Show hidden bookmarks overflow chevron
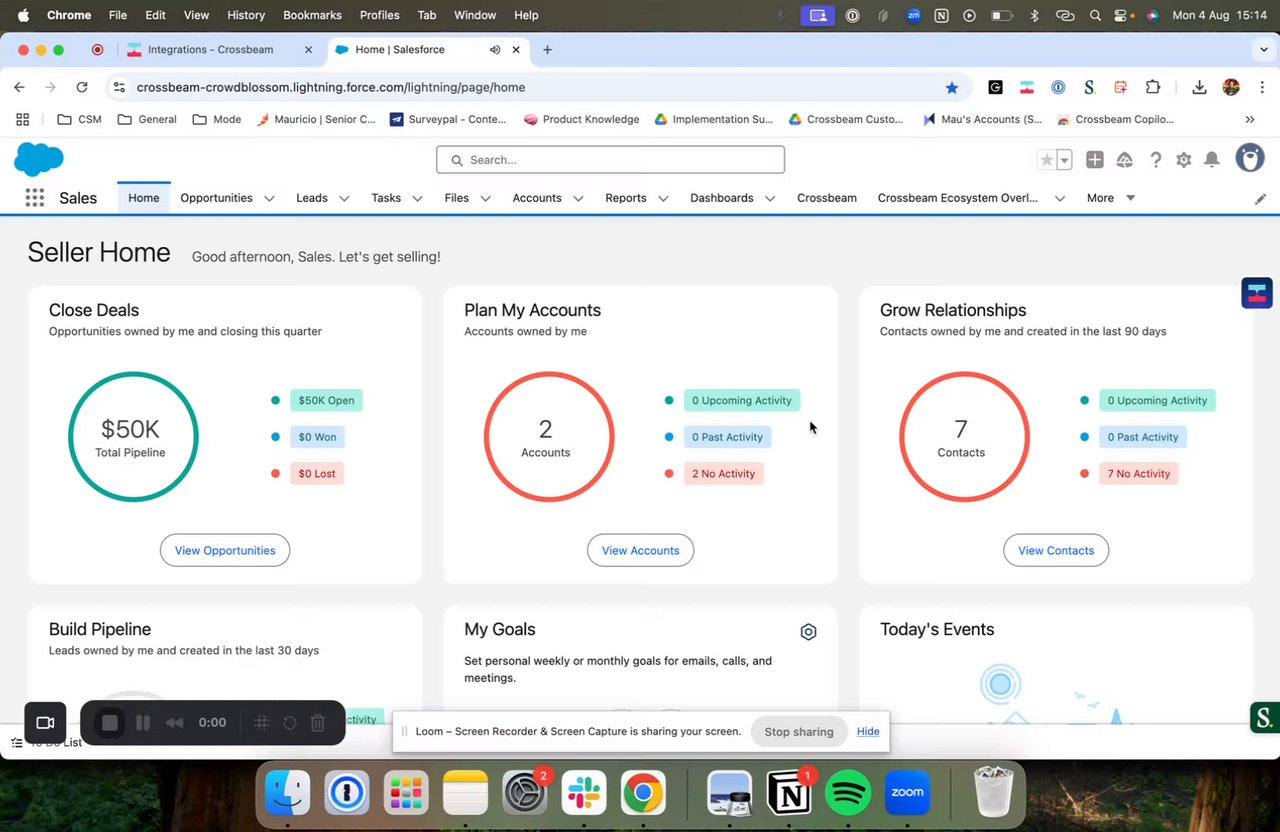Viewport: 1280px width, 832px height. click(x=1250, y=119)
